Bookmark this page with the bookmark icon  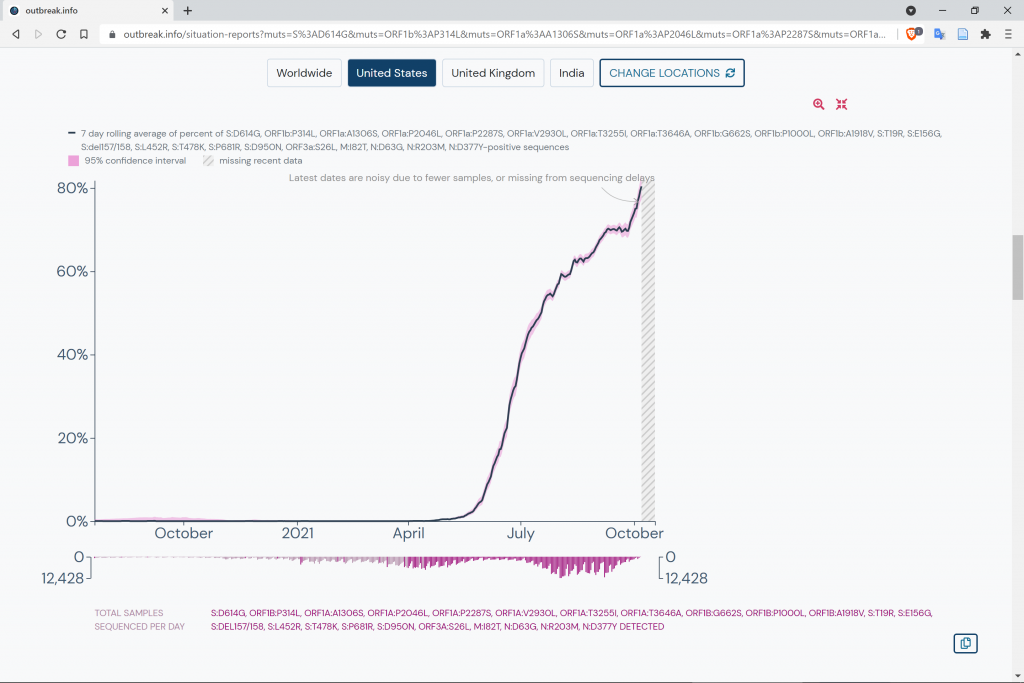click(x=85, y=33)
